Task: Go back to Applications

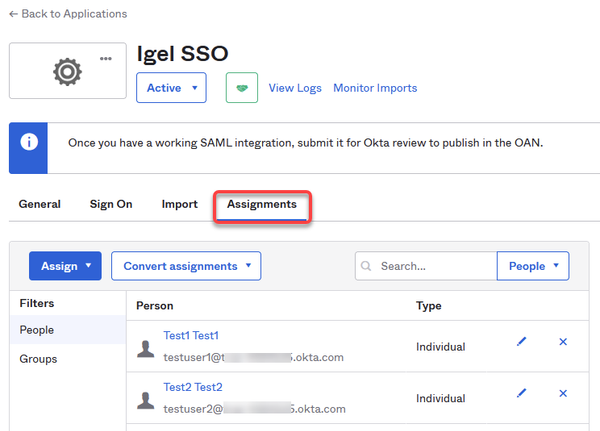Action: [x=68, y=14]
